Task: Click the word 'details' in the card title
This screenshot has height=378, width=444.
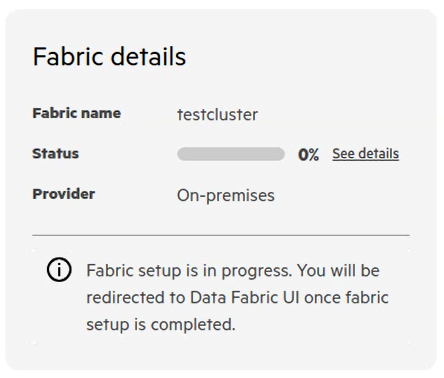Action: (x=148, y=56)
